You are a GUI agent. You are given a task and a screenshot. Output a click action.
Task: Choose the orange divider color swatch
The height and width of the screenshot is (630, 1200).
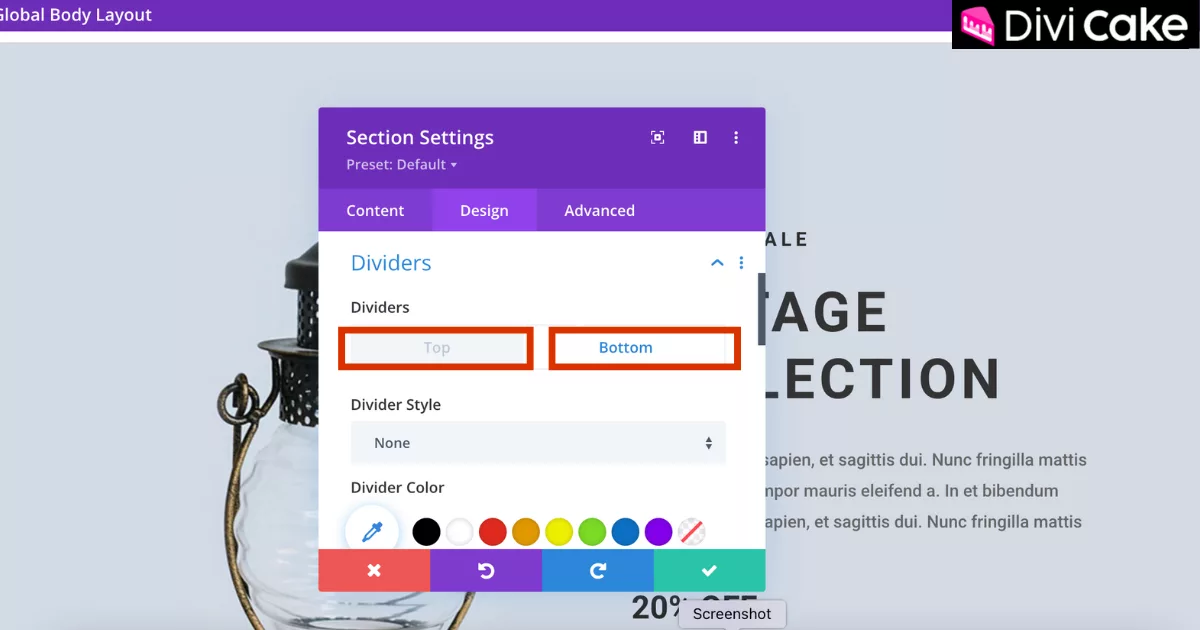click(x=525, y=531)
